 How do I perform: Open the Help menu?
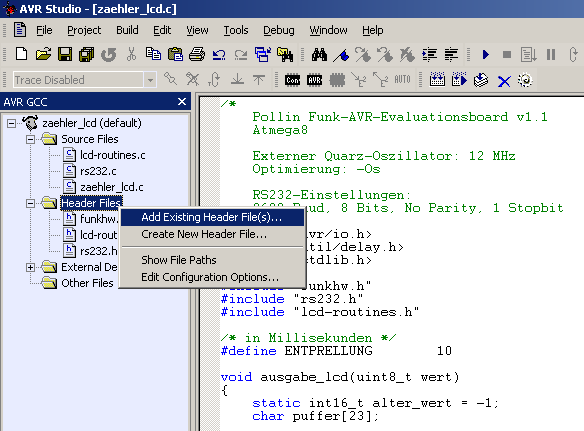pos(372,30)
